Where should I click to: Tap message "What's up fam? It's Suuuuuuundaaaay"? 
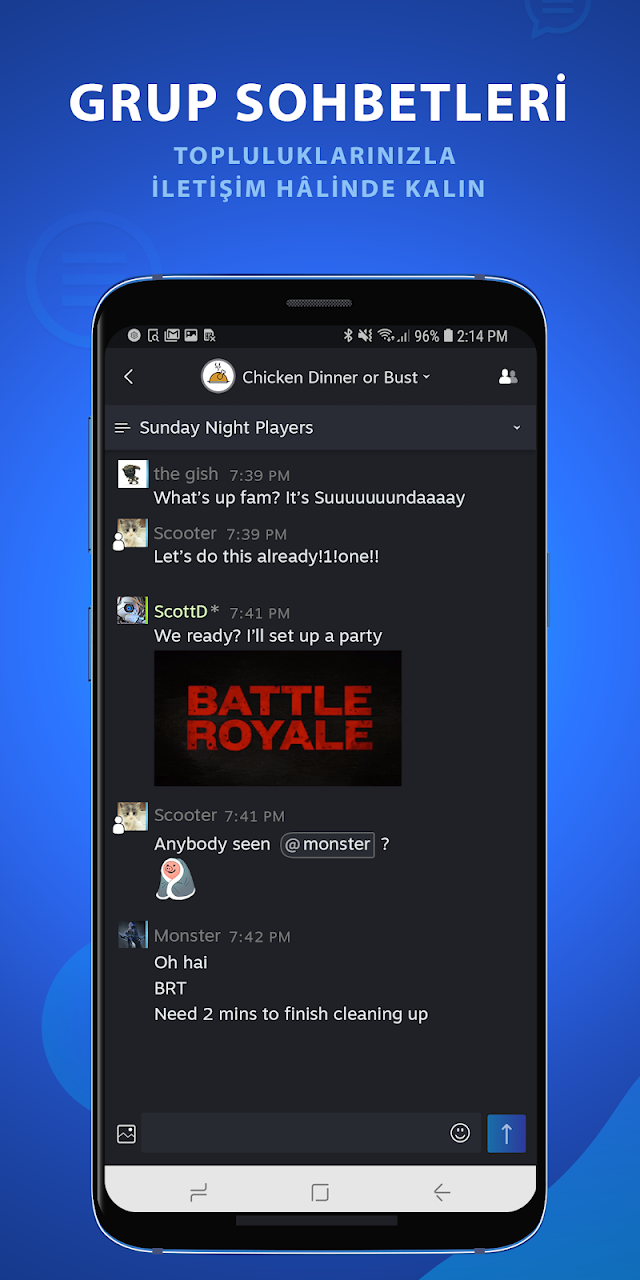(309, 497)
